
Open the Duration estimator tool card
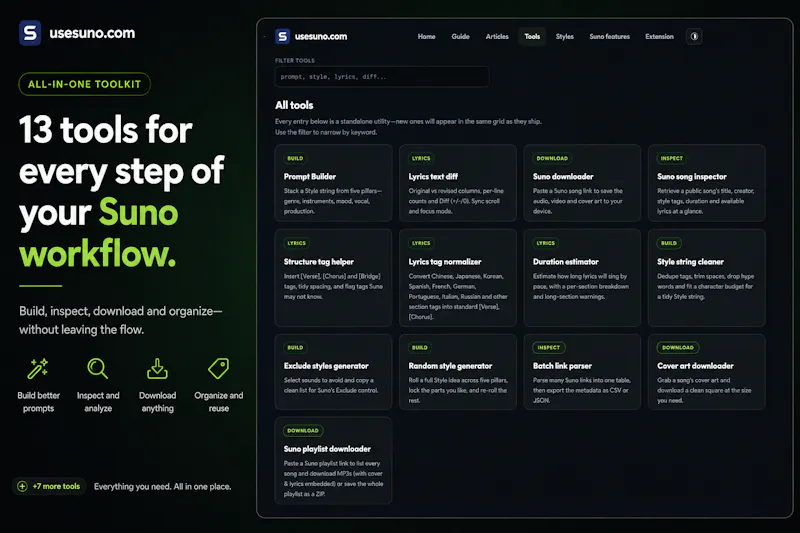pyautogui.click(x=582, y=278)
